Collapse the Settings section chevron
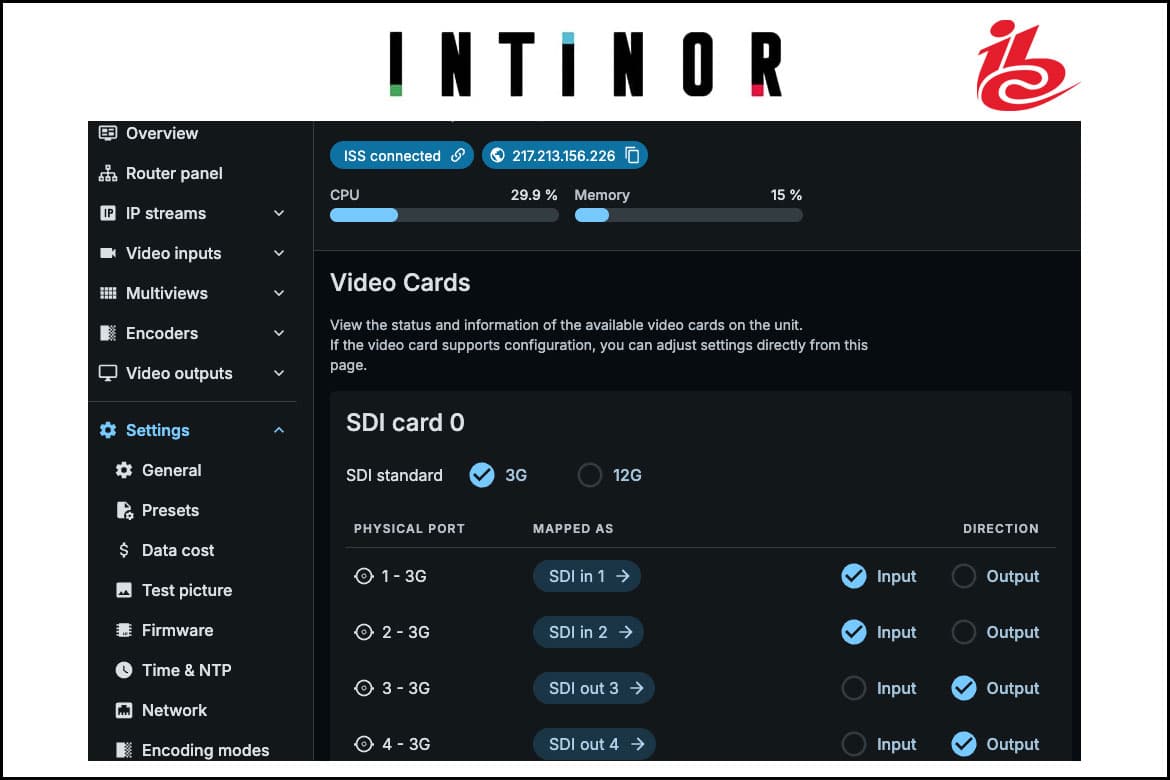This screenshot has height=780, width=1170. (279, 430)
